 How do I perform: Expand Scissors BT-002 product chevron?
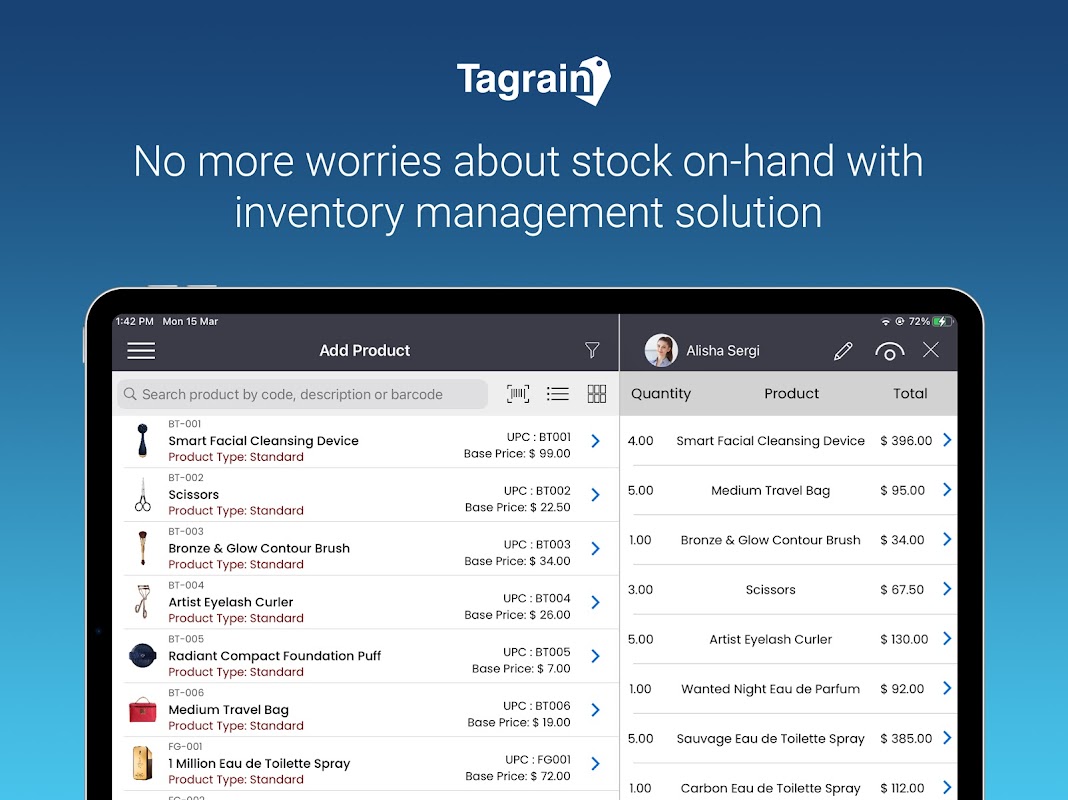point(595,494)
